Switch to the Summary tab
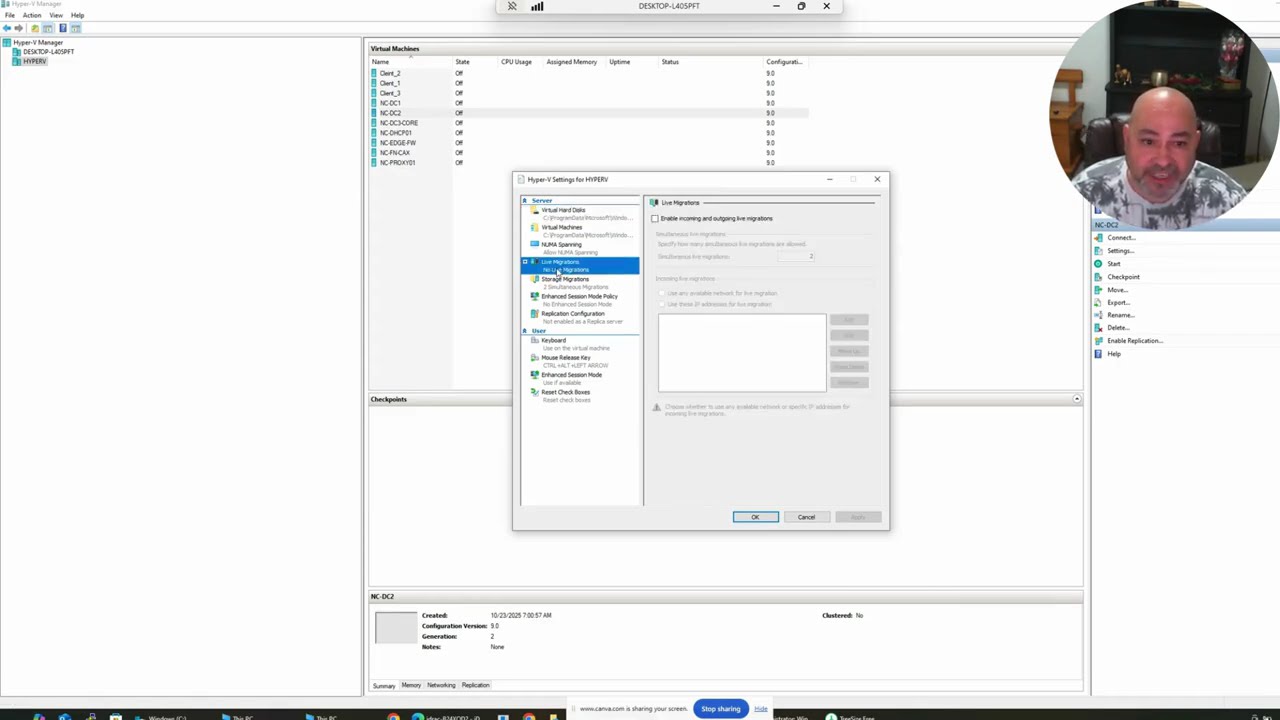This screenshot has height=720, width=1280. pos(384,685)
